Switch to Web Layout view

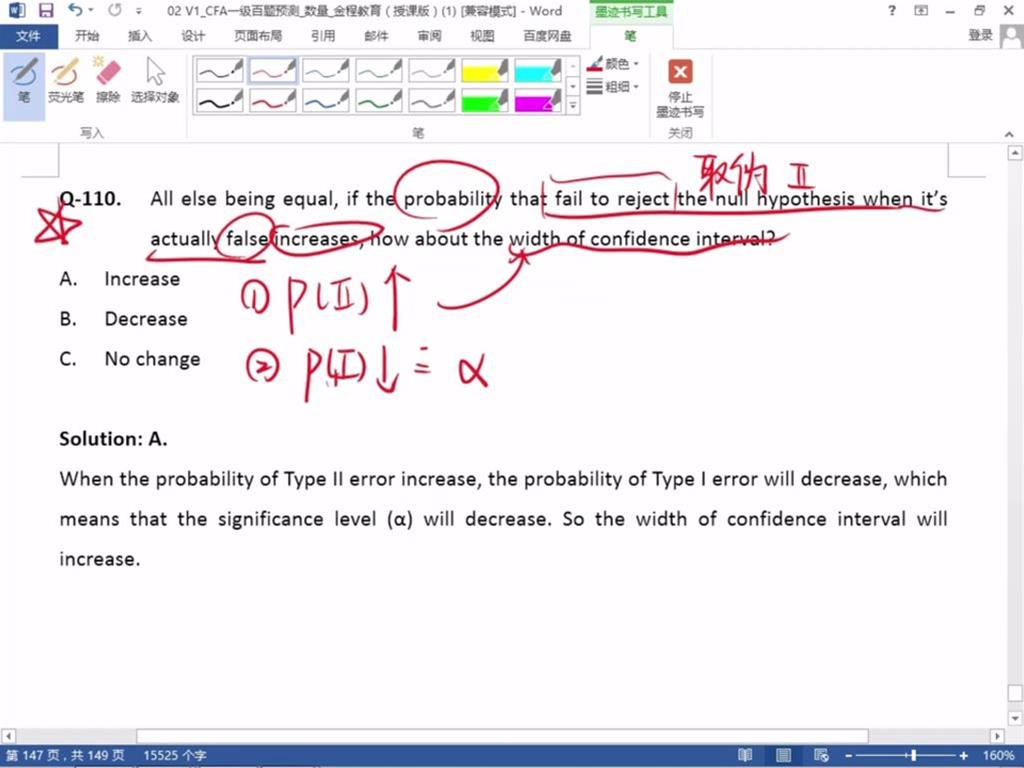[x=821, y=756]
